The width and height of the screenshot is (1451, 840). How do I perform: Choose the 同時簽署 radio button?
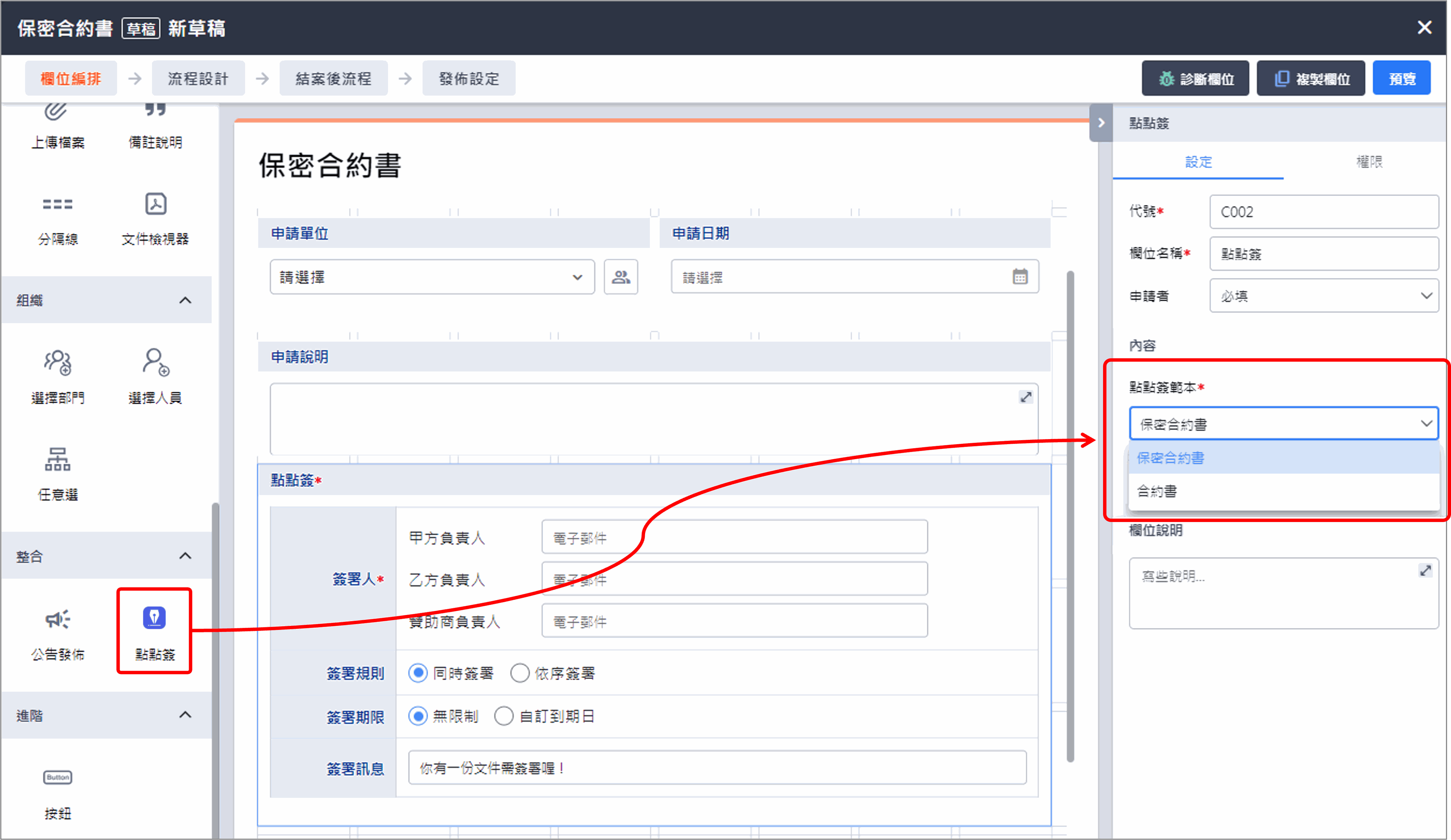(x=418, y=672)
